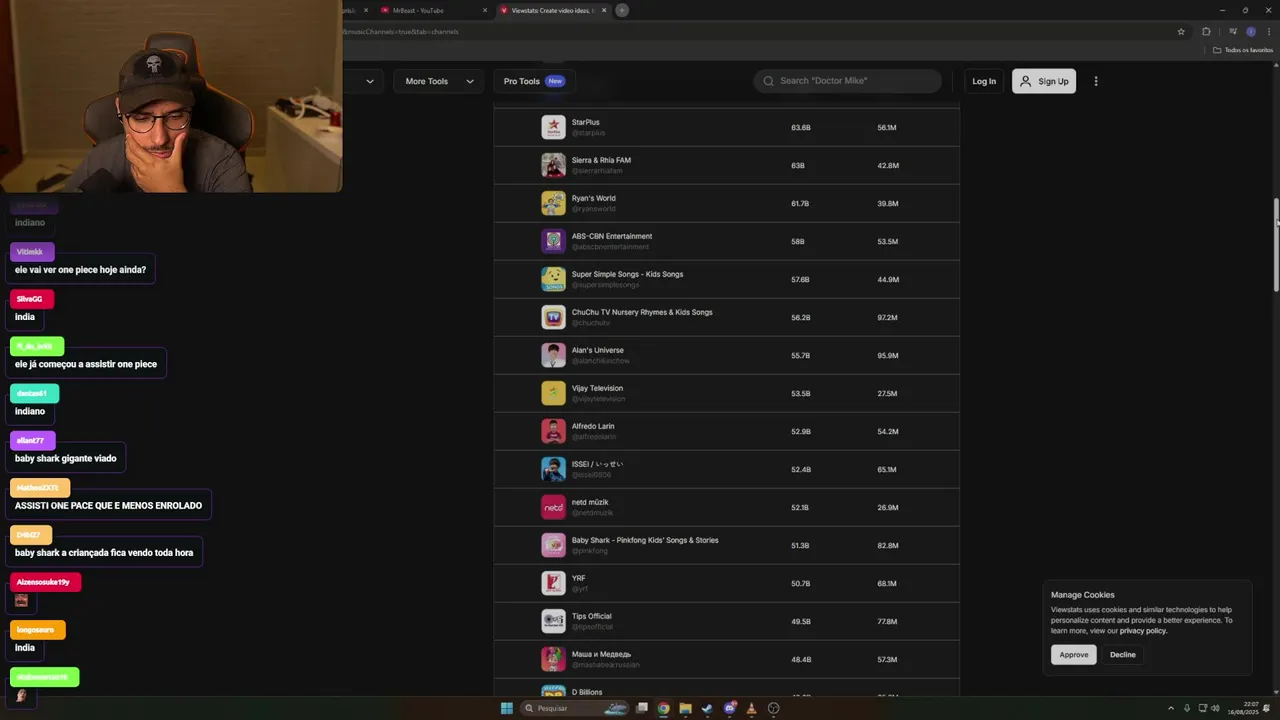Decline the cookies

pos(1123,655)
